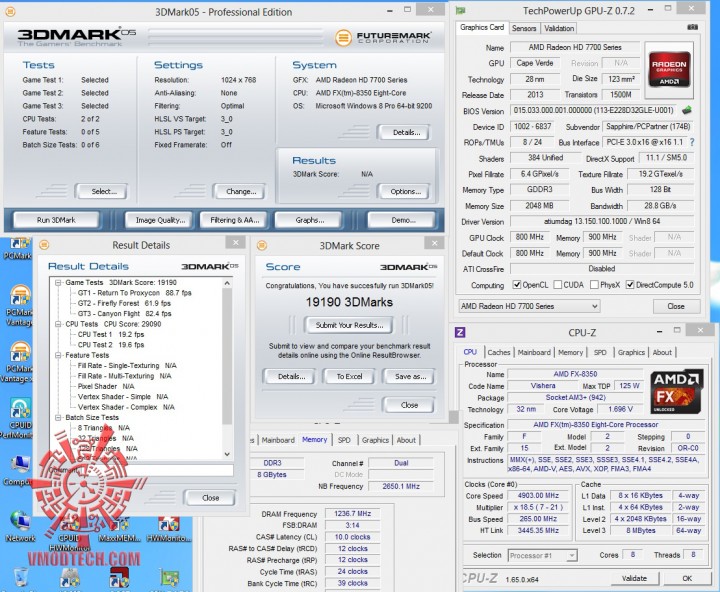The height and width of the screenshot is (592, 720).
Task: Click system Details button in 3DMark05
Action: coord(406,132)
